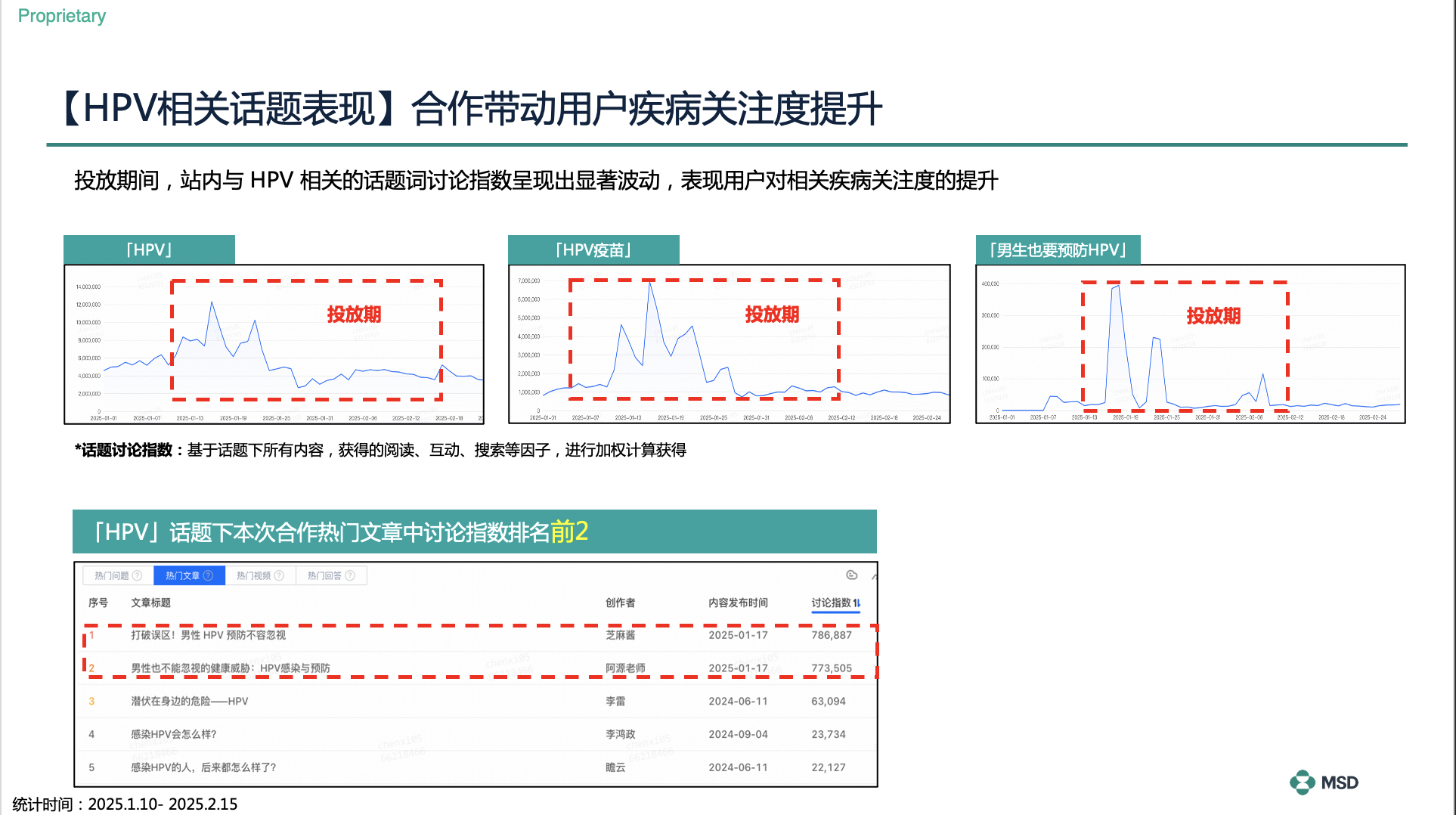Click the help icon beside 热门文章

pyautogui.click(x=209, y=576)
